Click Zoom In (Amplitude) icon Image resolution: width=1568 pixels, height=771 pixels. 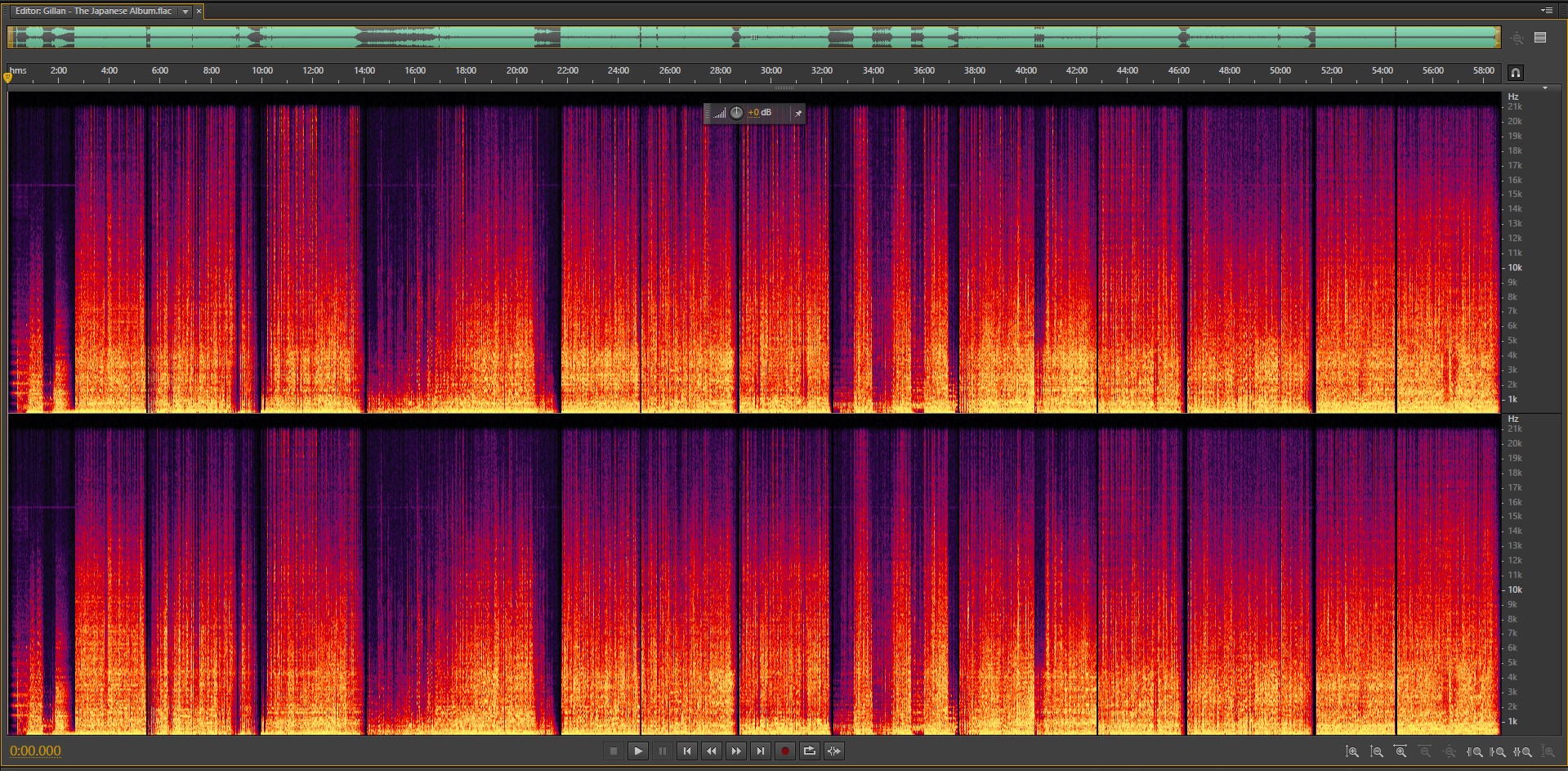pos(1352,751)
